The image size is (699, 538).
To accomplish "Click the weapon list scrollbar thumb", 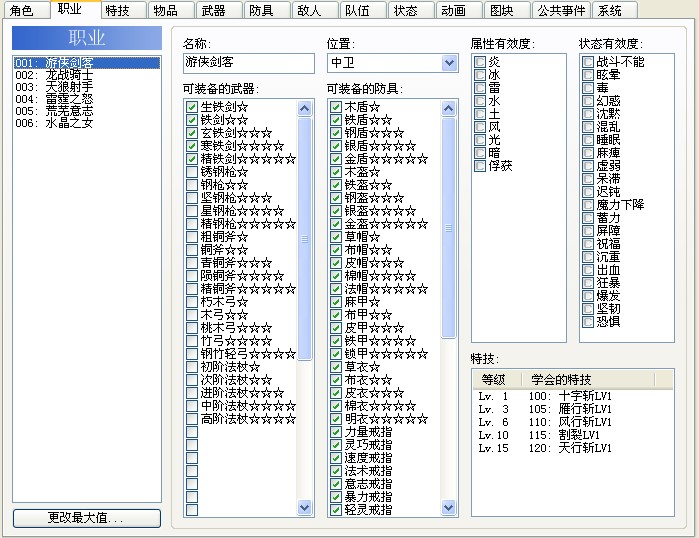I will (304, 238).
